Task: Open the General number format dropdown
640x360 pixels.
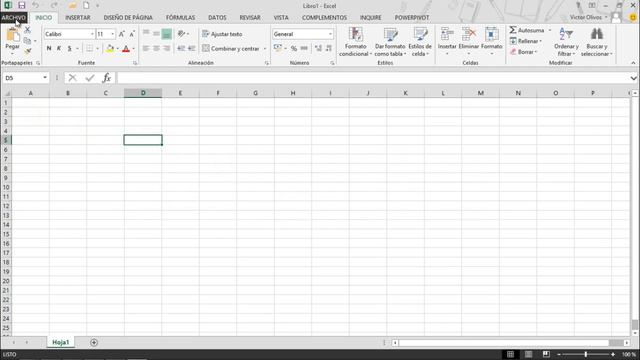Action: [x=330, y=34]
